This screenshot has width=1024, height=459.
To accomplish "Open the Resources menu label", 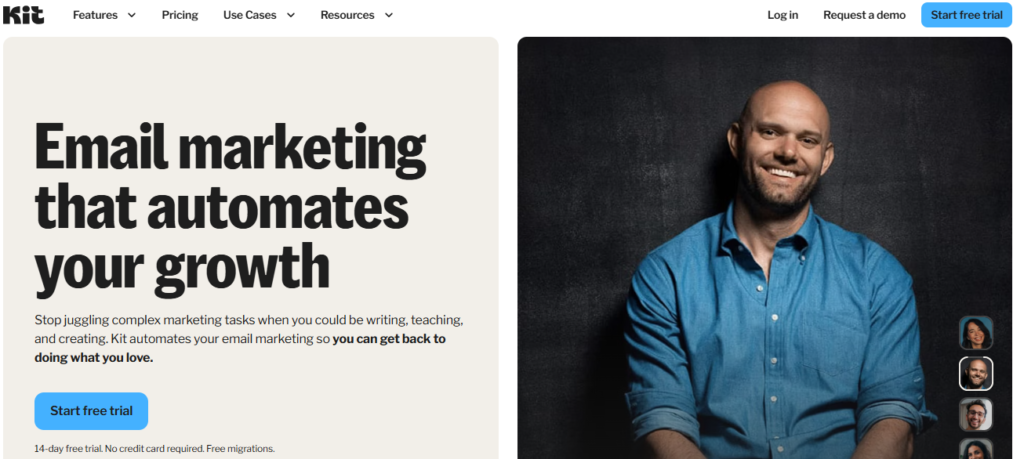I will click(347, 15).
